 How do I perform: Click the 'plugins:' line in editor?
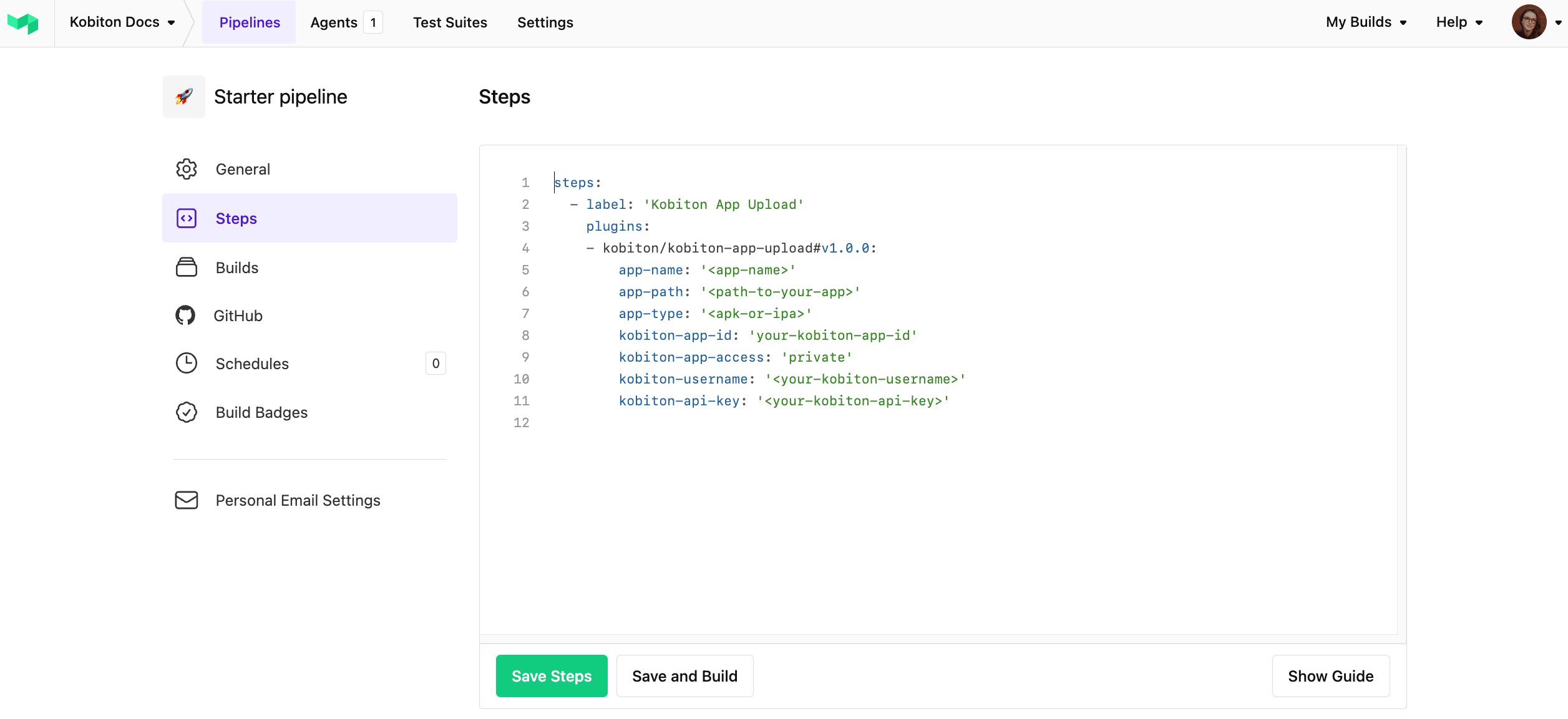pyautogui.click(x=618, y=226)
